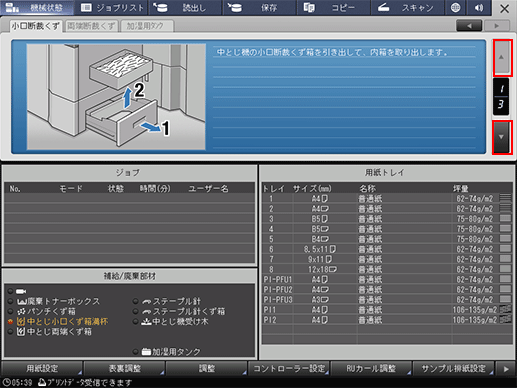Image resolution: width=517 pixels, height=388 pixels.
Task: Click the ユーザー名 column header
Action: point(208,189)
